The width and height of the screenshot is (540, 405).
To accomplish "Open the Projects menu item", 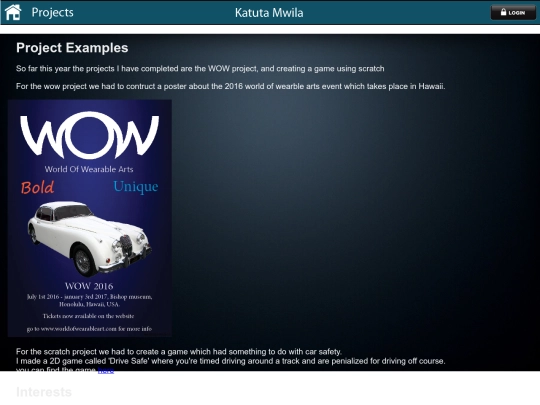I will click(x=52, y=12).
